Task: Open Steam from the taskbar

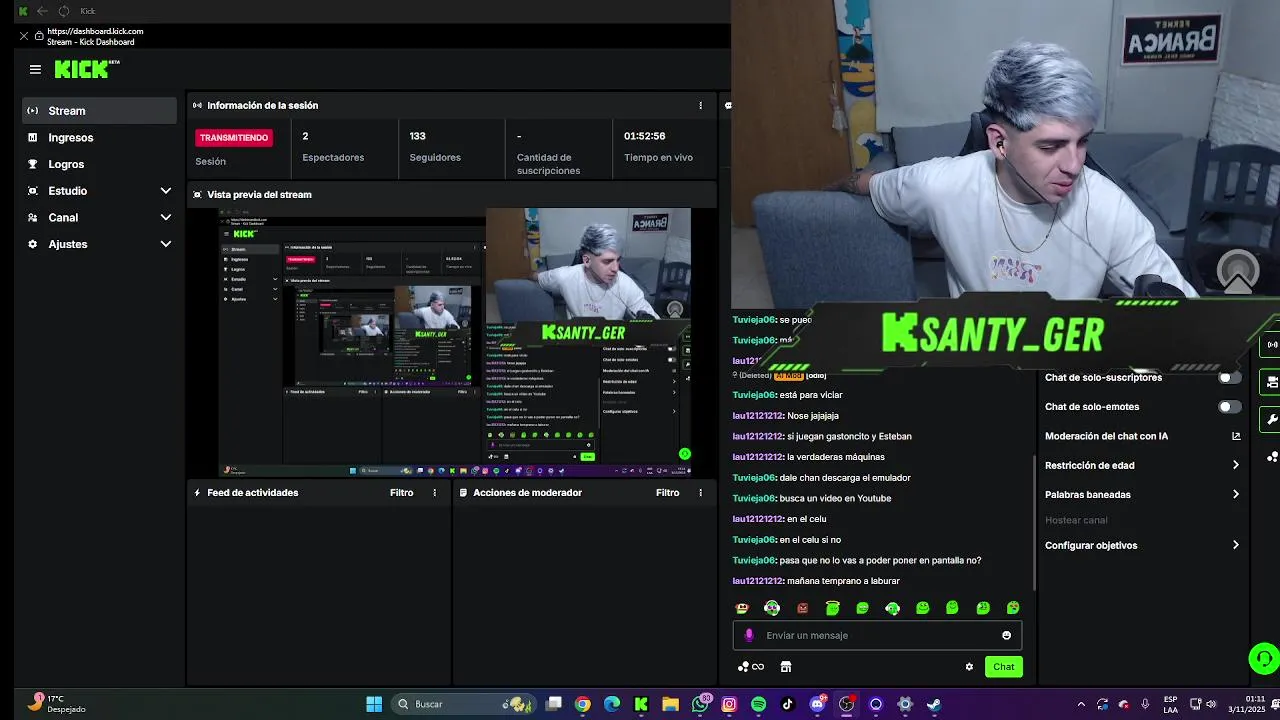Action: point(934,704)
